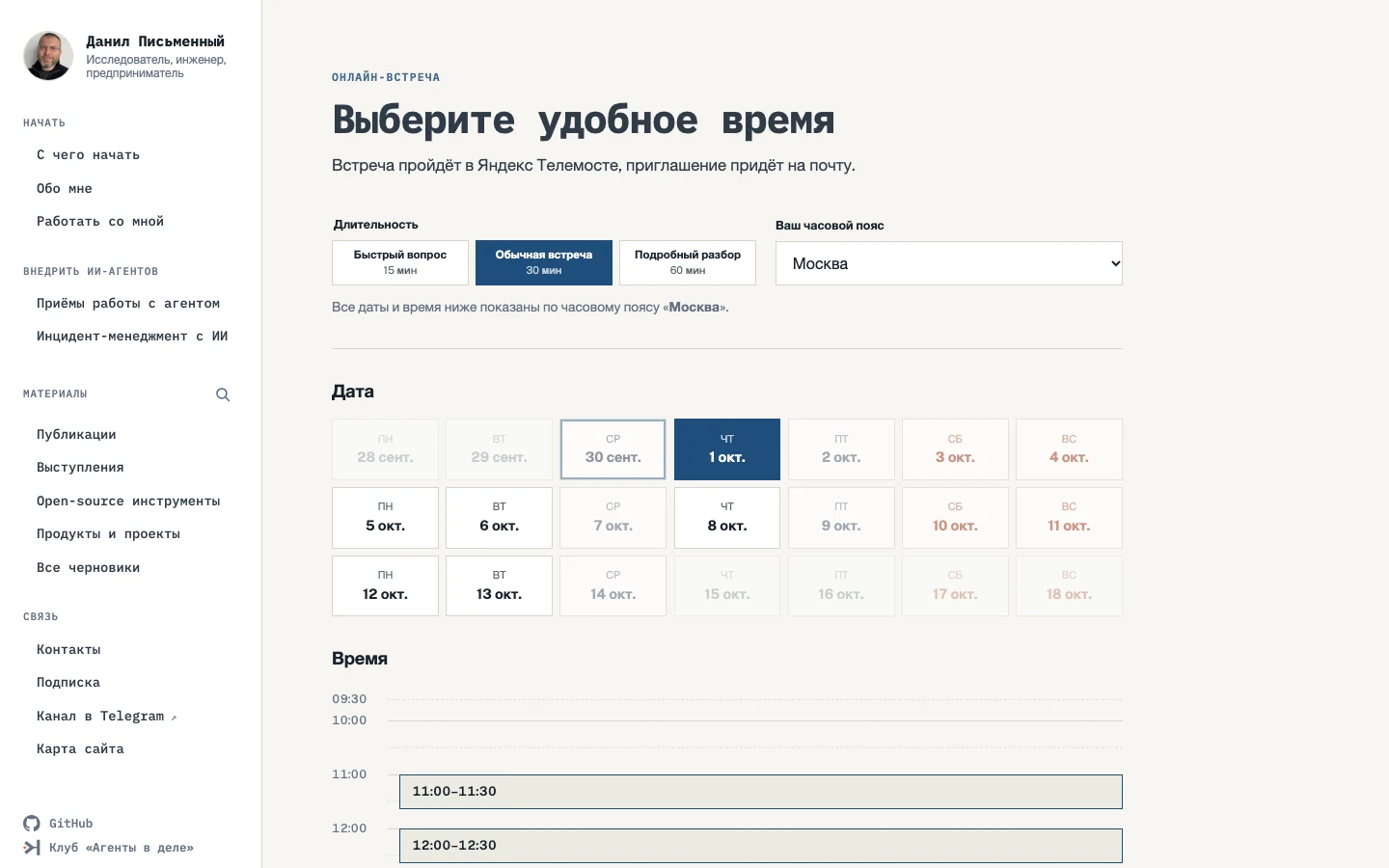Viewport: 1389px width, 868px height.
Task: Open Приёмы работы с агентом
Action: coord(128,304)
